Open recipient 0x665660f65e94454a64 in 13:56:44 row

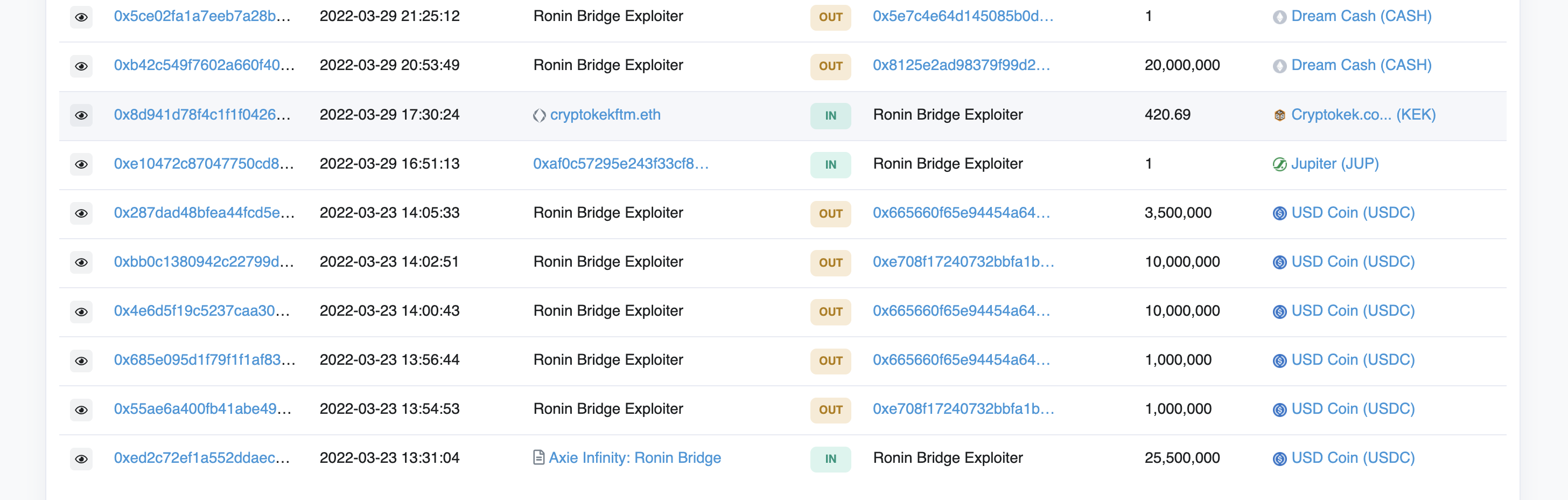[962, 360]
